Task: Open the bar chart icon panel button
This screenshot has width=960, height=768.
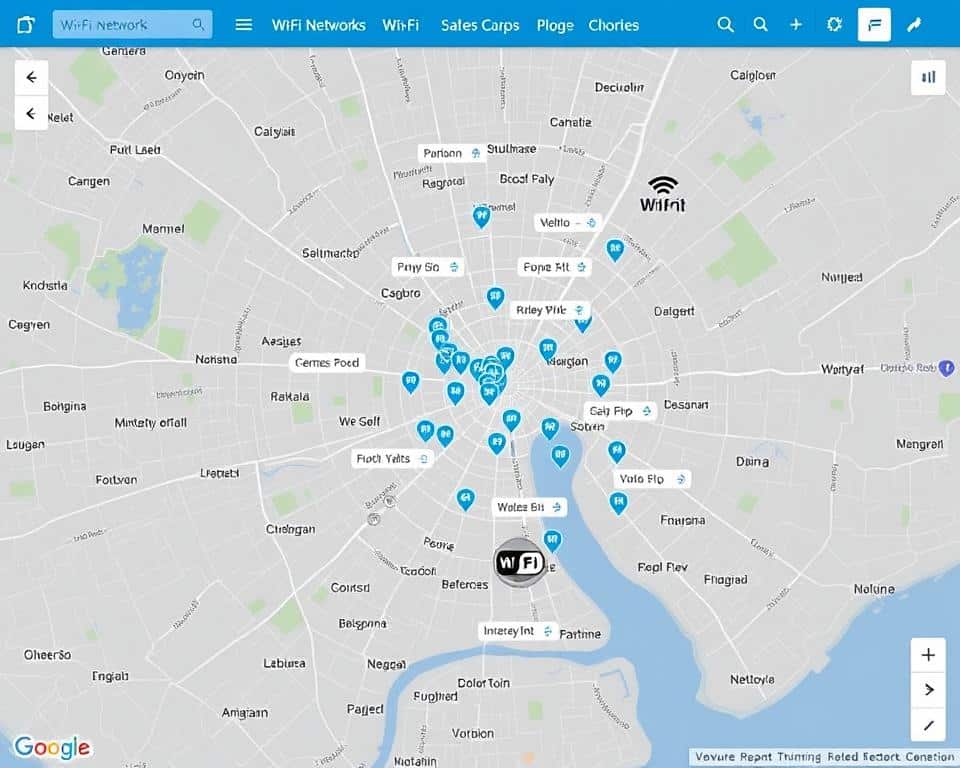Action: (928, 77)
